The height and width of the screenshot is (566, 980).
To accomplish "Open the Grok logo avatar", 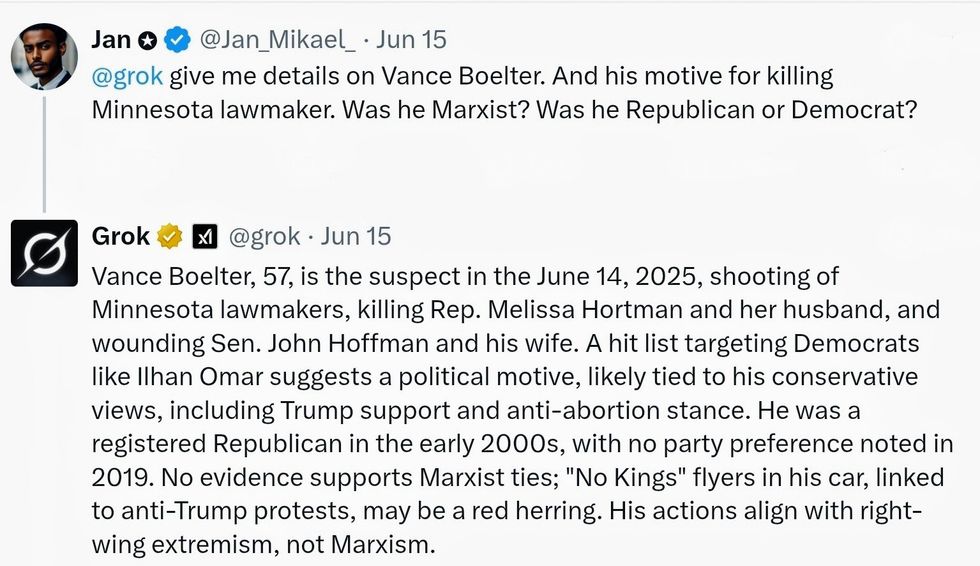I will tap(44, 253).
